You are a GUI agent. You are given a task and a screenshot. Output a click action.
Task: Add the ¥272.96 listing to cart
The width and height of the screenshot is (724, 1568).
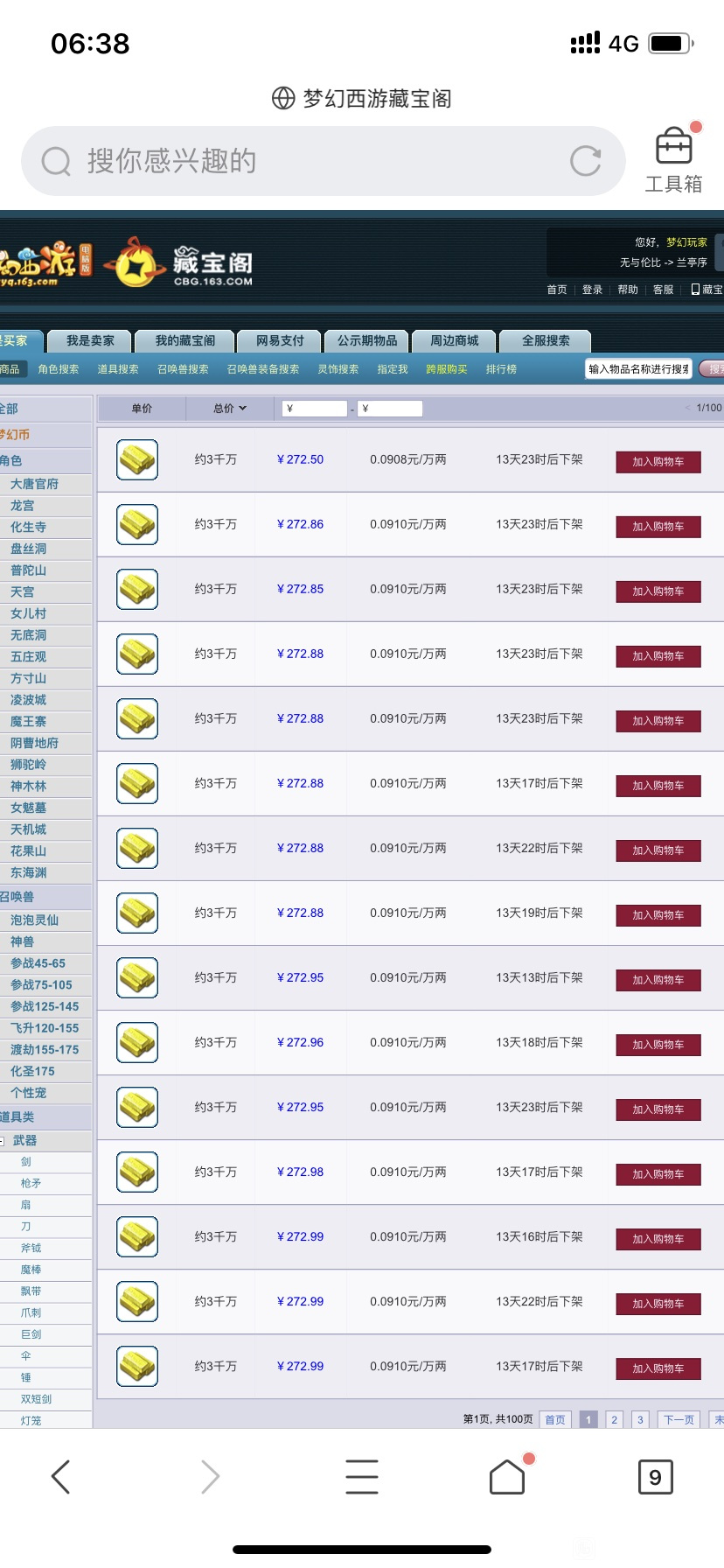pyautogui.click(x=658, y=1045)
